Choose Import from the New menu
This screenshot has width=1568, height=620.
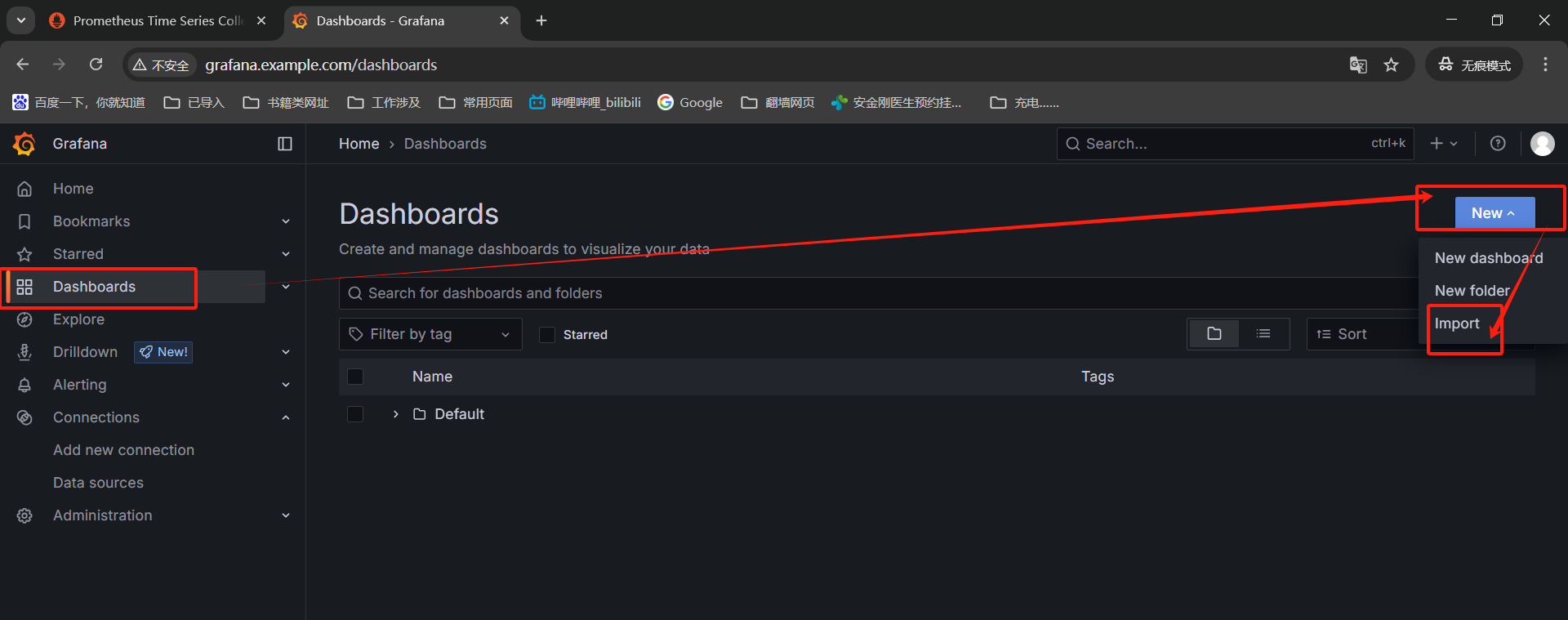coord(1457,323)
